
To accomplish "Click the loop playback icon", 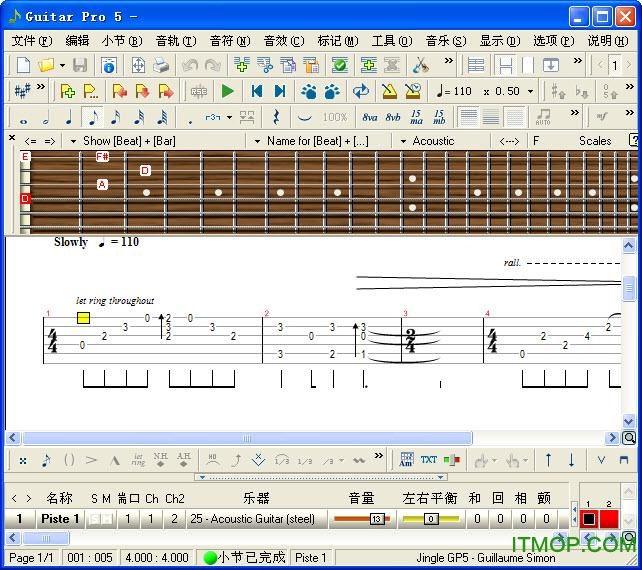I will [x=360, y=91].
